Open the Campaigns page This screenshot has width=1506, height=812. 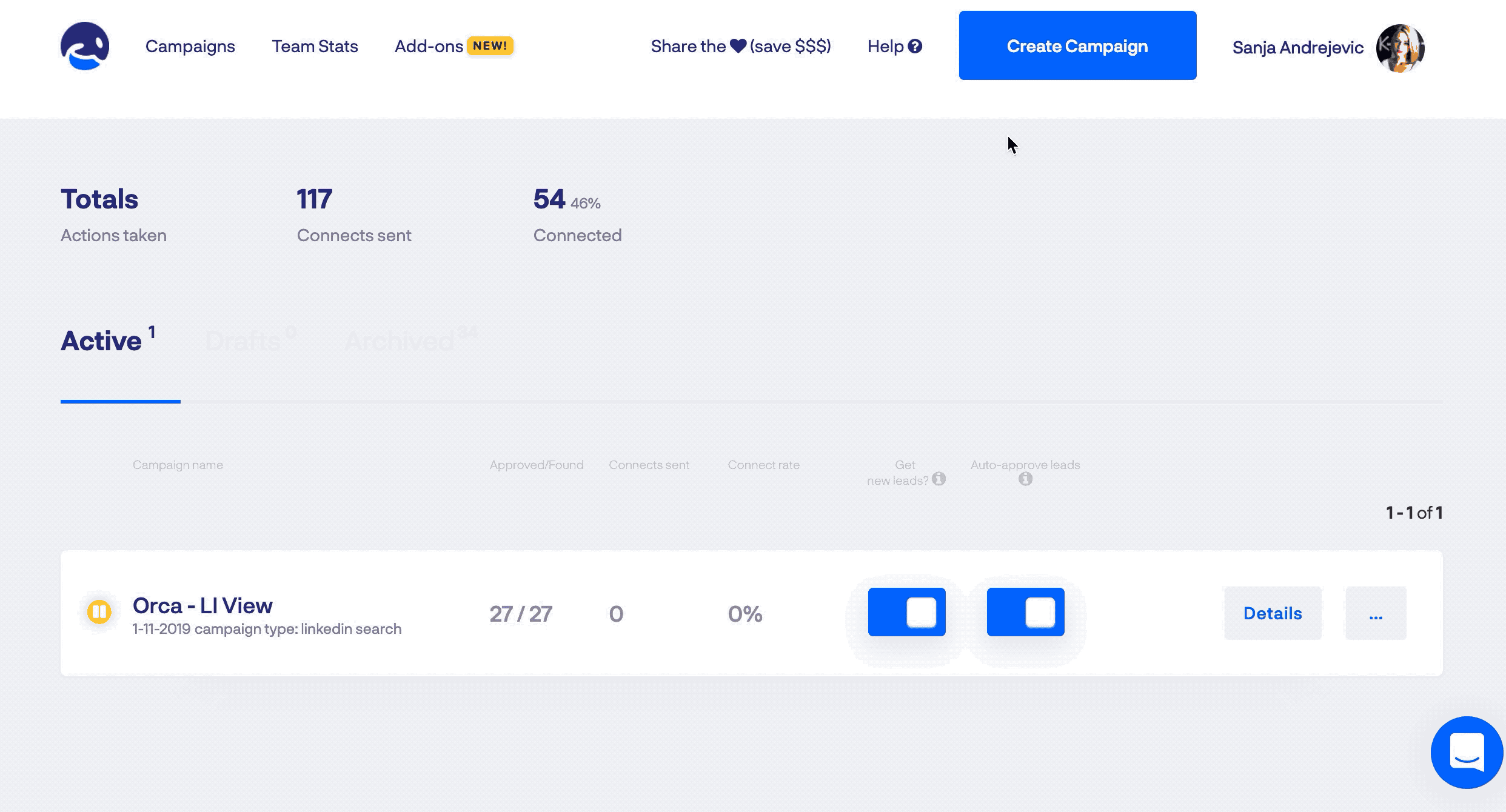click(190, 46)
